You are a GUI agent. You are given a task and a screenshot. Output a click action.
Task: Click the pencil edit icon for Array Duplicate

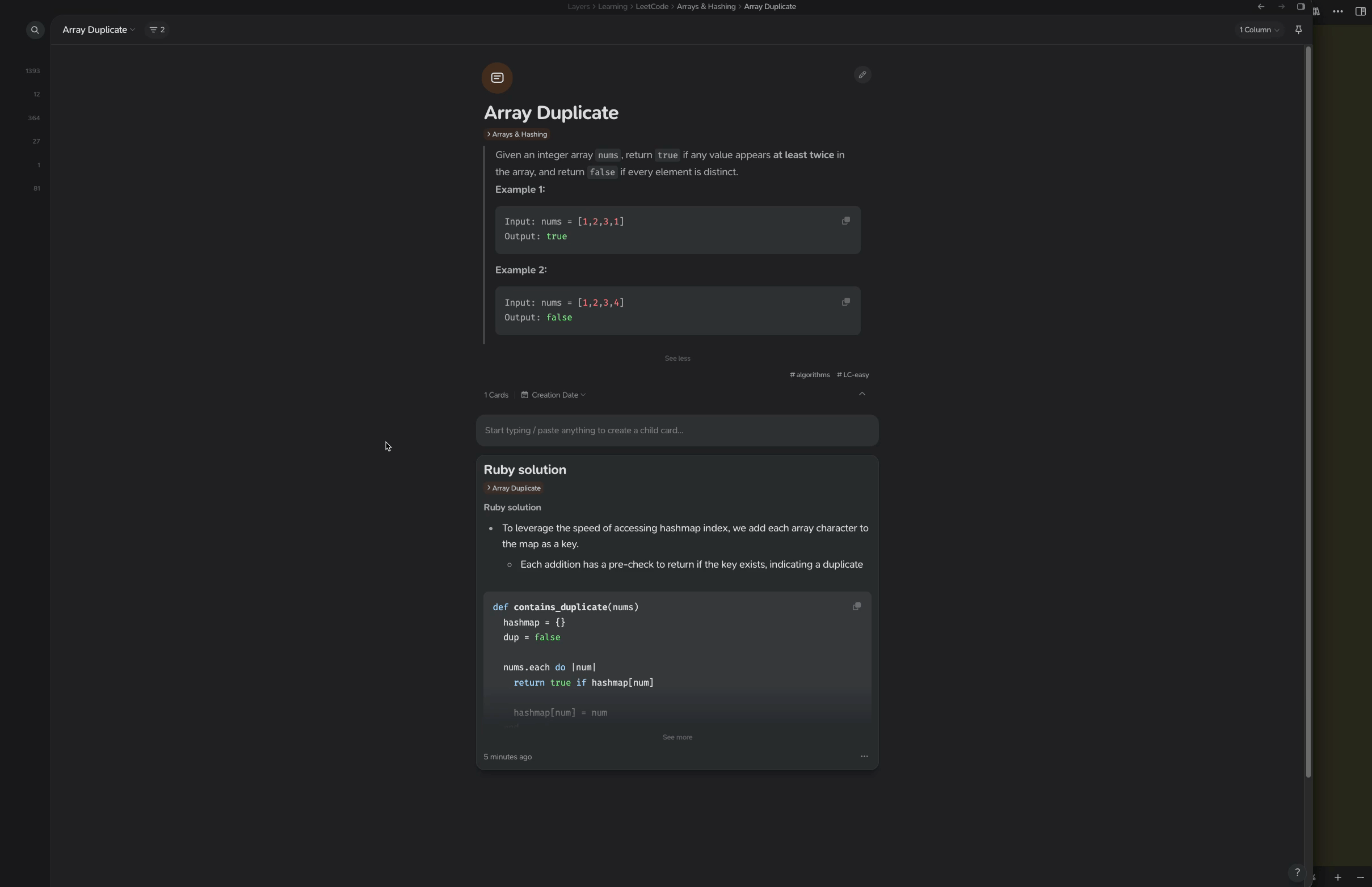coord(862,75)
